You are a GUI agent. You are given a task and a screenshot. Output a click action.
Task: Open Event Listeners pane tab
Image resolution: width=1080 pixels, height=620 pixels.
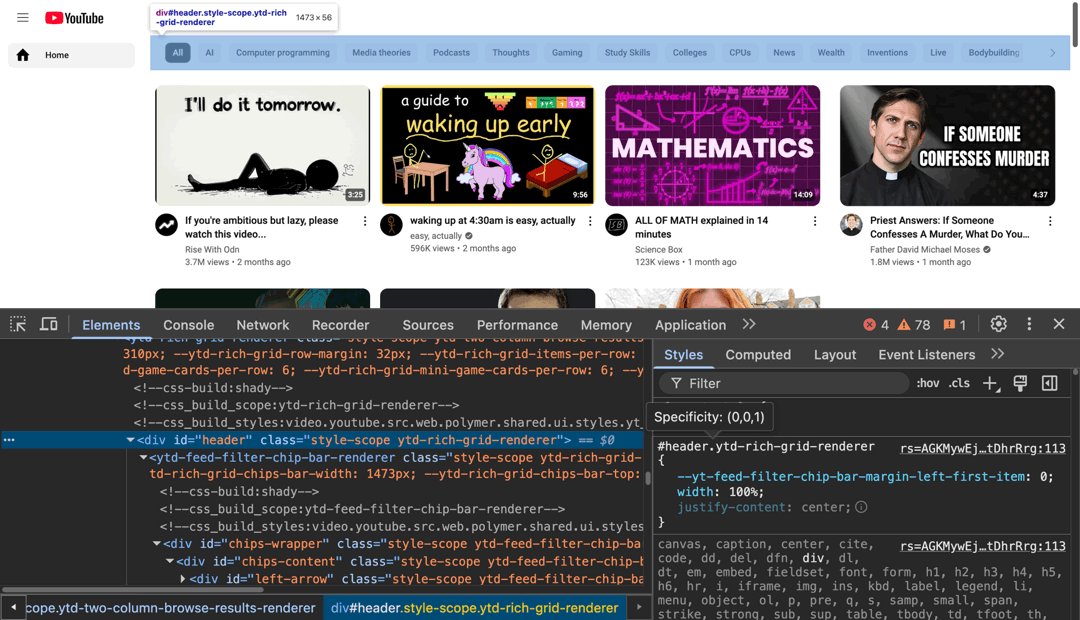926,355
